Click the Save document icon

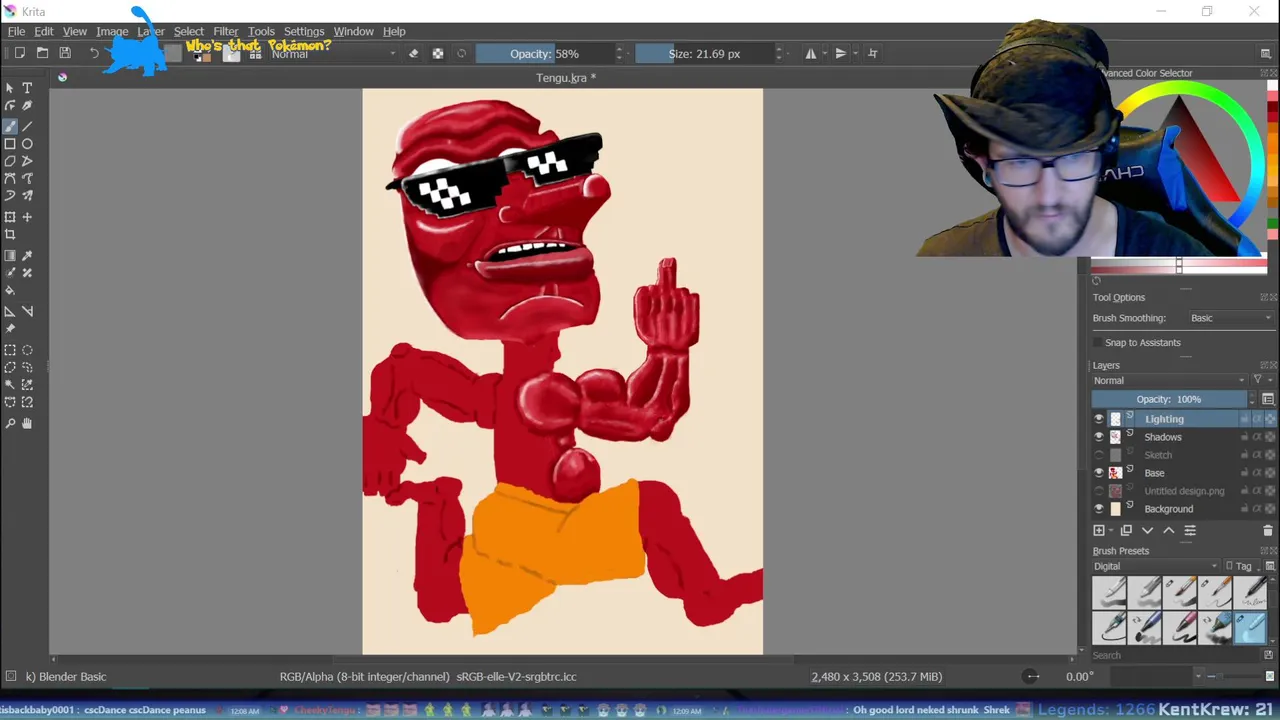click(65, 53)
